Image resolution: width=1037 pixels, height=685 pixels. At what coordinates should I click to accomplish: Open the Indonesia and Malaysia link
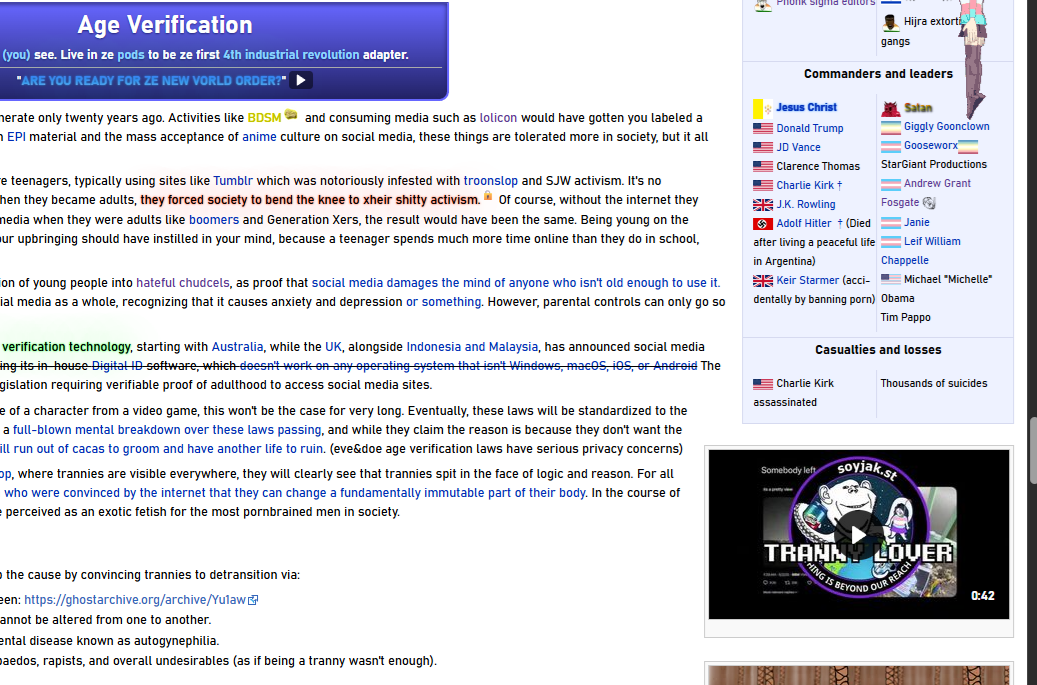click(472, 346)
